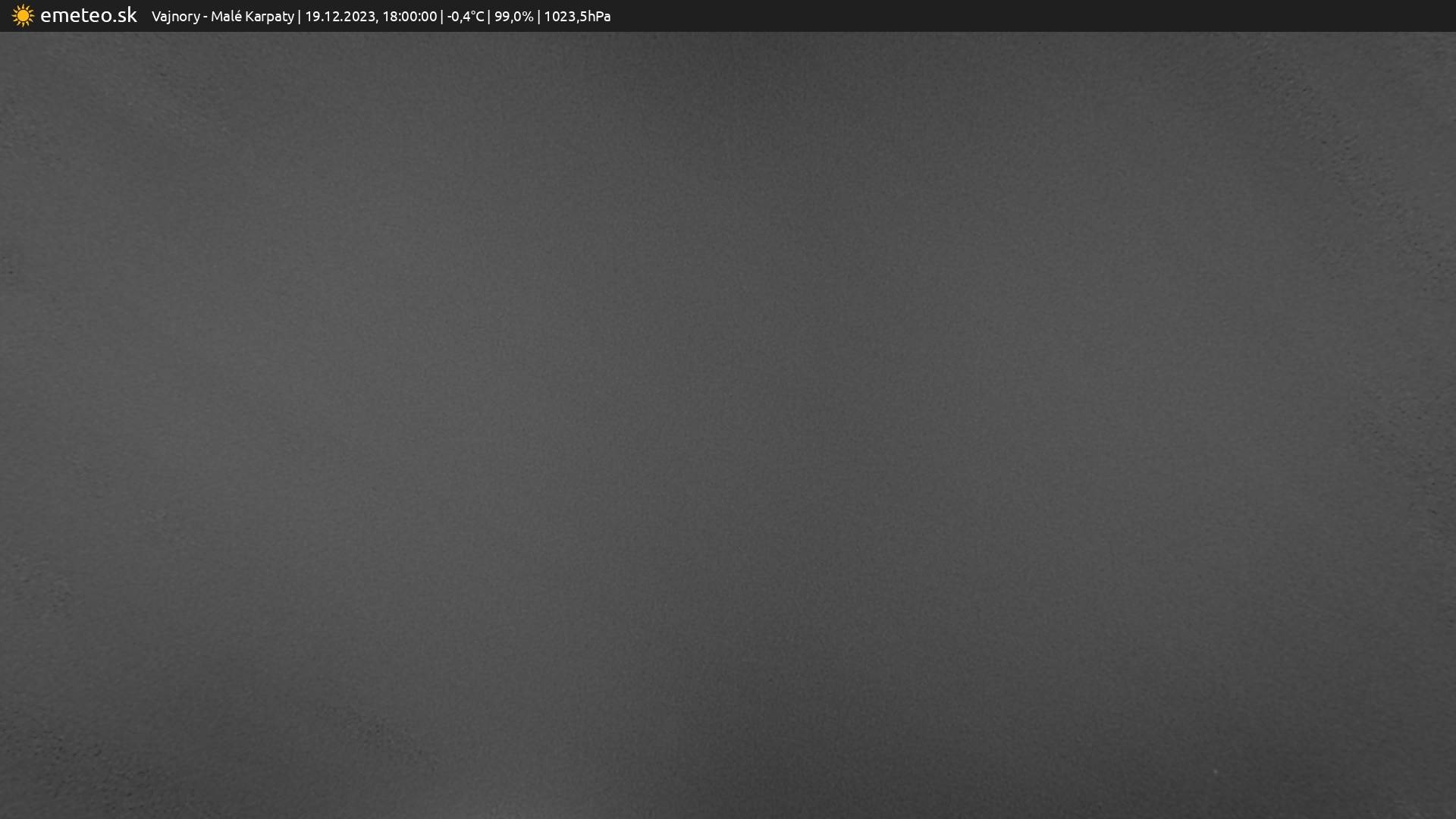Select the timestamp 18:00:00

(x=409, y=17)
